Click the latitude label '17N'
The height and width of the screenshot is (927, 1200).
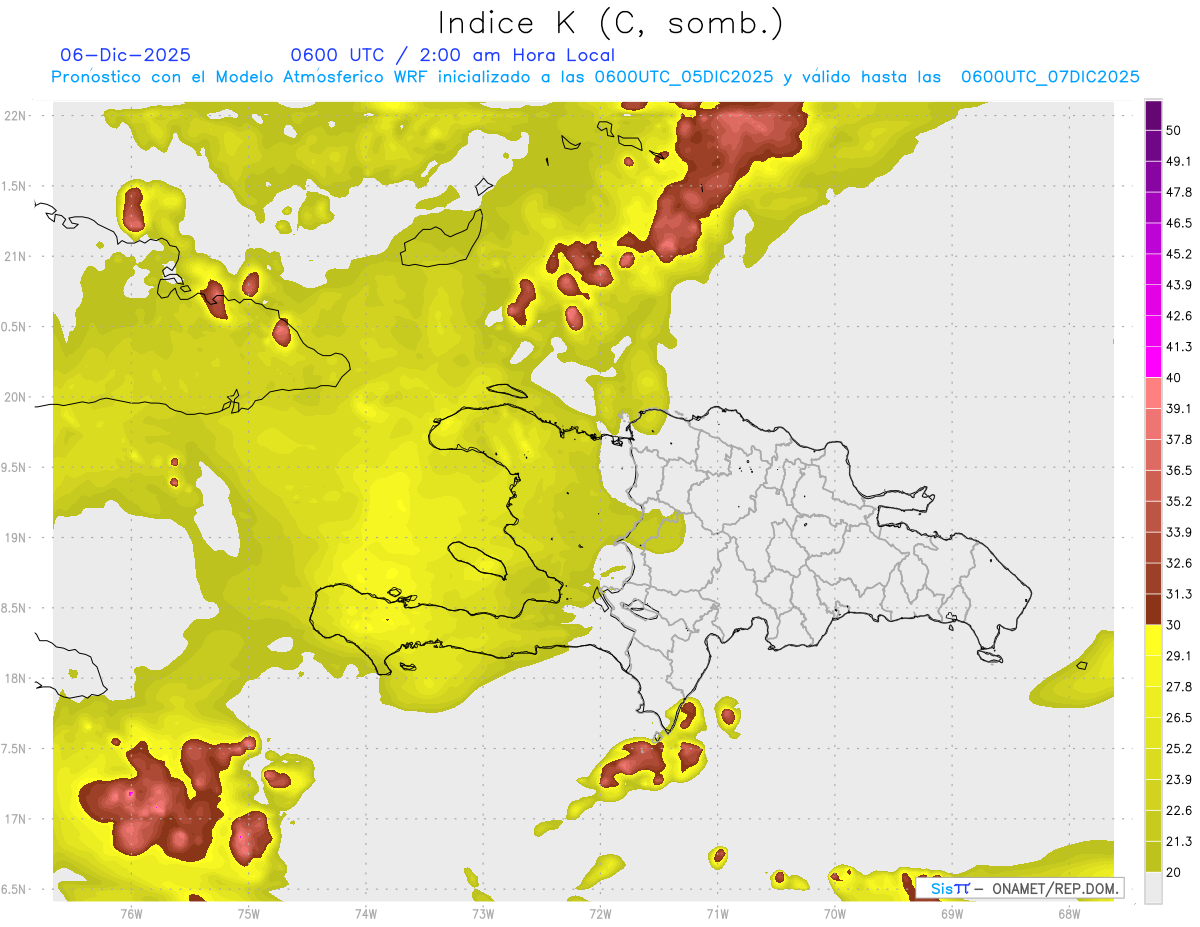click(x=15, y=819)
